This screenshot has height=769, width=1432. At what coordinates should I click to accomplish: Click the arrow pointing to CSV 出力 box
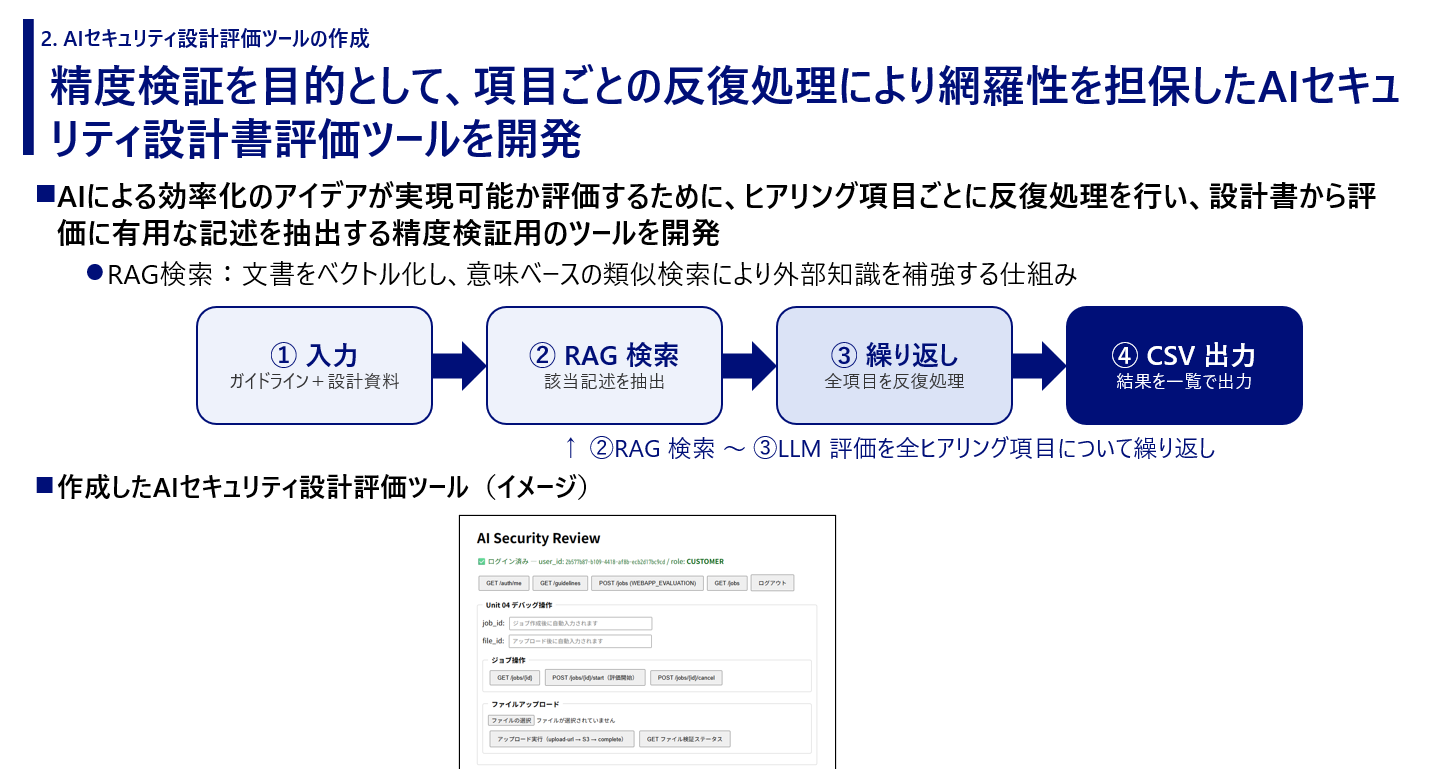coord(1039,366)
